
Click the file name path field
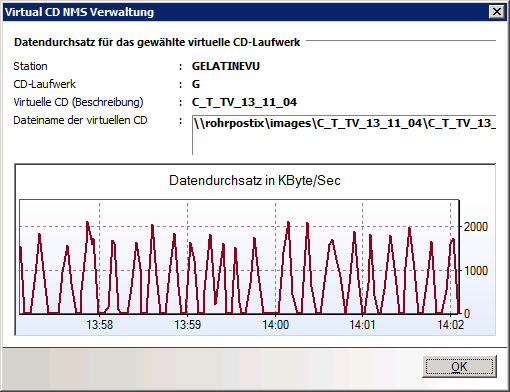344,135
